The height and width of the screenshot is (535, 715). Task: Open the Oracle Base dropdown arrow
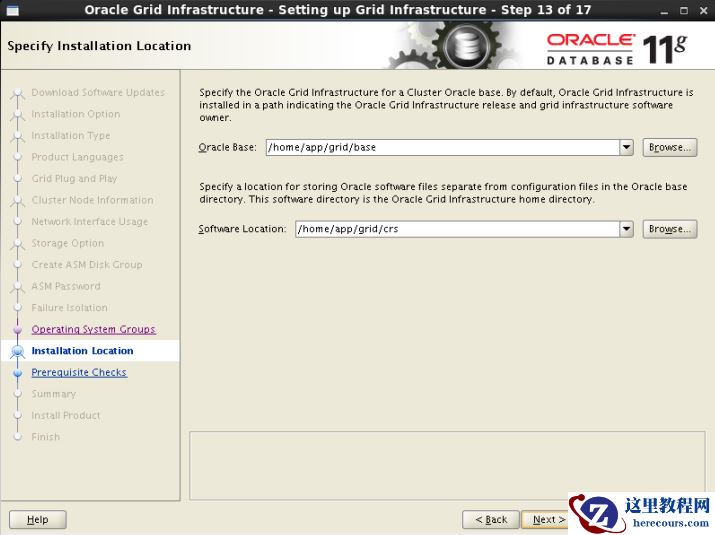(x=627, y=147)
